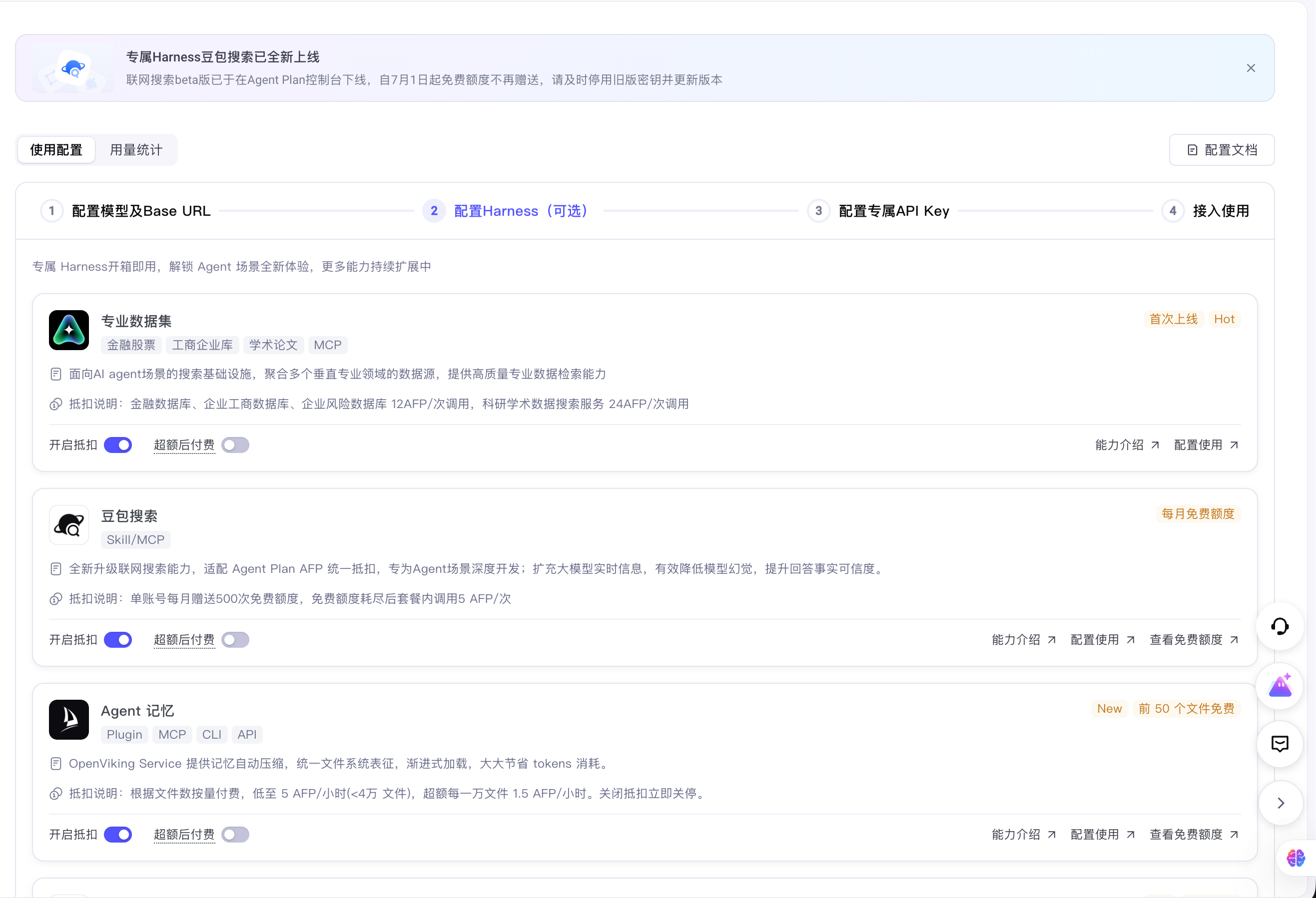The image size is (1316, 898).
Task: Toggle 开启抵扣 for 专业数据集
Action: (x=118, y=445)
